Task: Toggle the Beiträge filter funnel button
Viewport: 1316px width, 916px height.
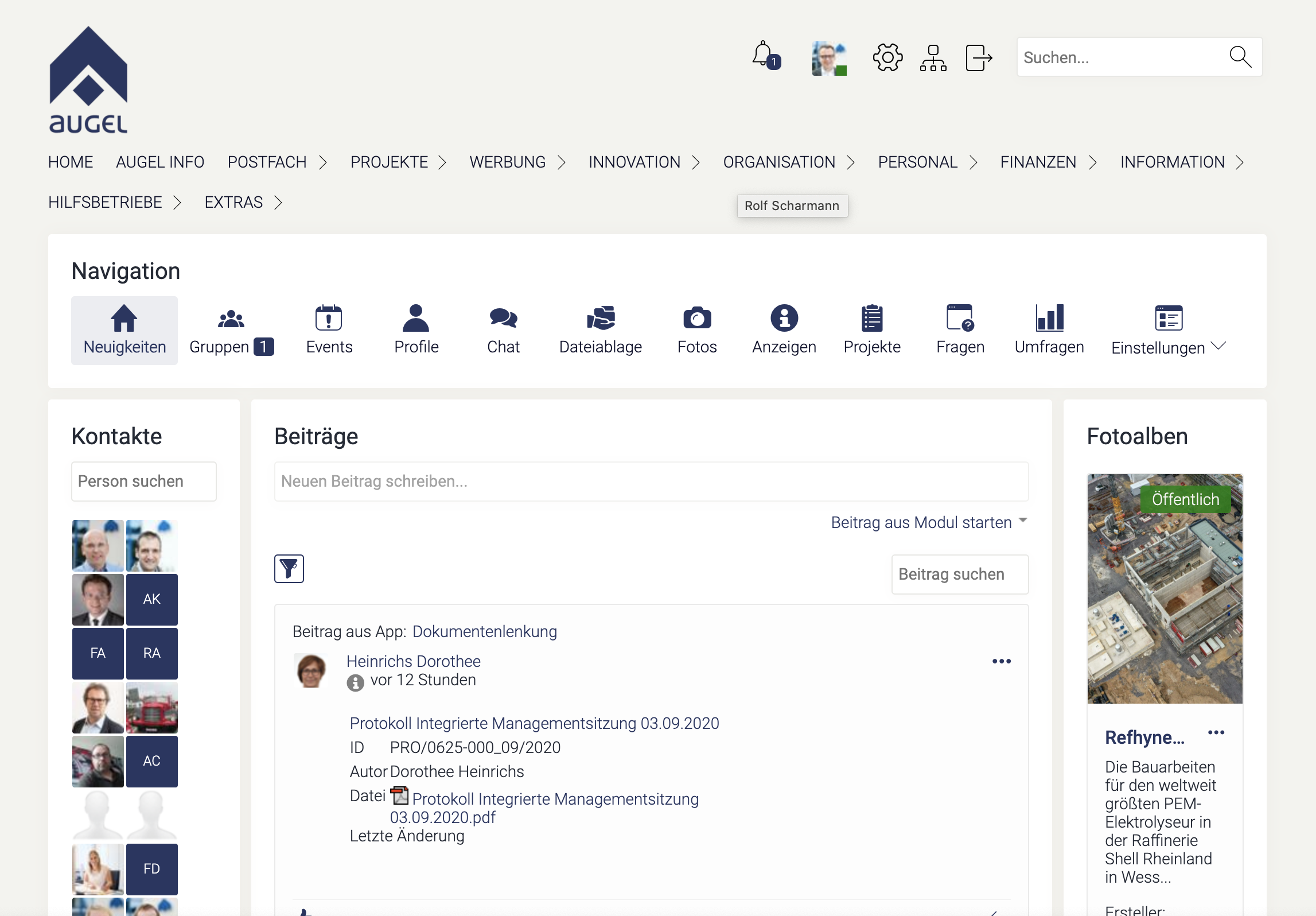Action: (x=289, y=569)
